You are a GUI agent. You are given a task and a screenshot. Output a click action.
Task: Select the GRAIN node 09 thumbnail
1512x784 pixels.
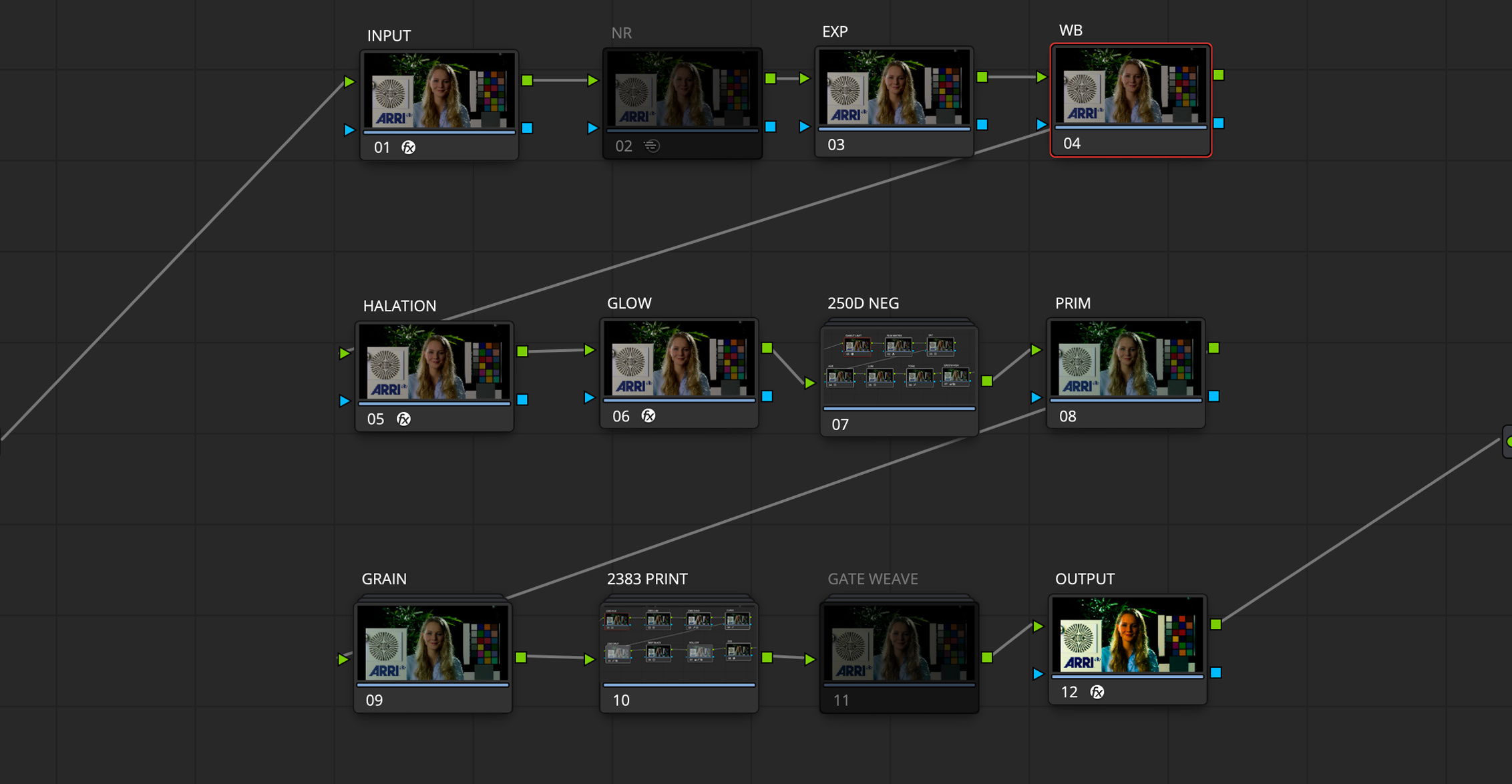tap(433, 643)
